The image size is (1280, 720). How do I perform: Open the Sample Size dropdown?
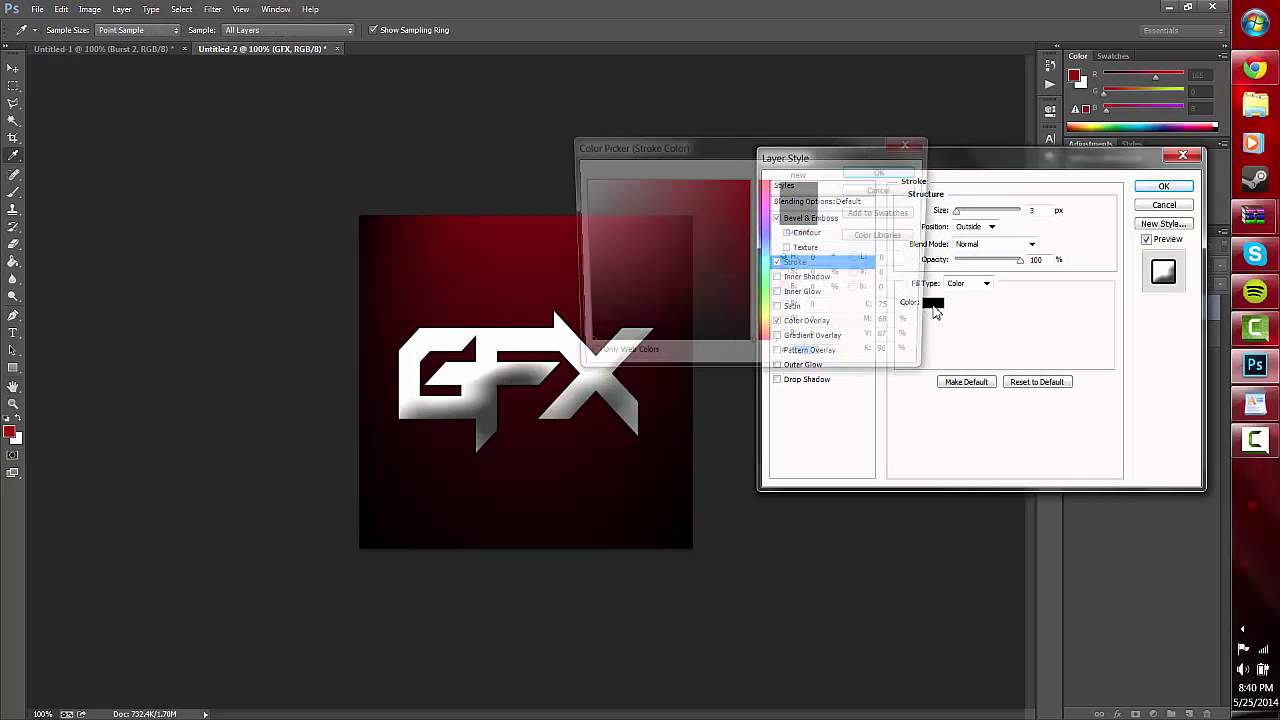137,30
